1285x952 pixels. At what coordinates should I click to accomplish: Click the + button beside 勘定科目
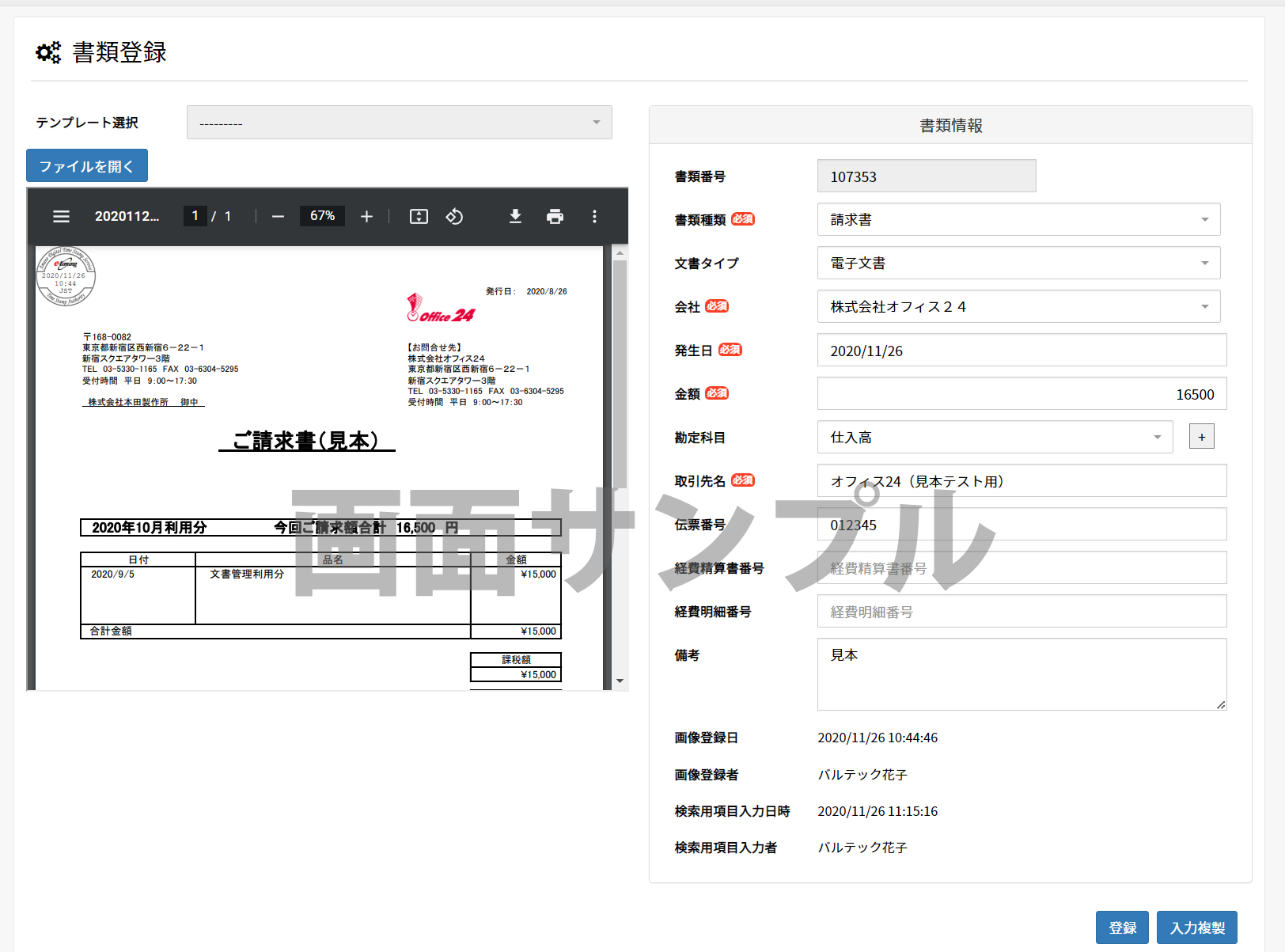pos(1201,436)
